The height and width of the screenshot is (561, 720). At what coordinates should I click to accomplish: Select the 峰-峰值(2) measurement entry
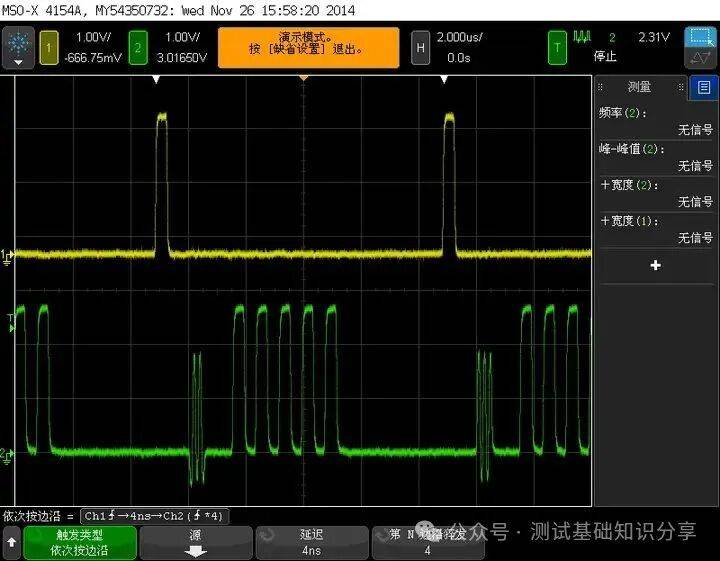655,157
